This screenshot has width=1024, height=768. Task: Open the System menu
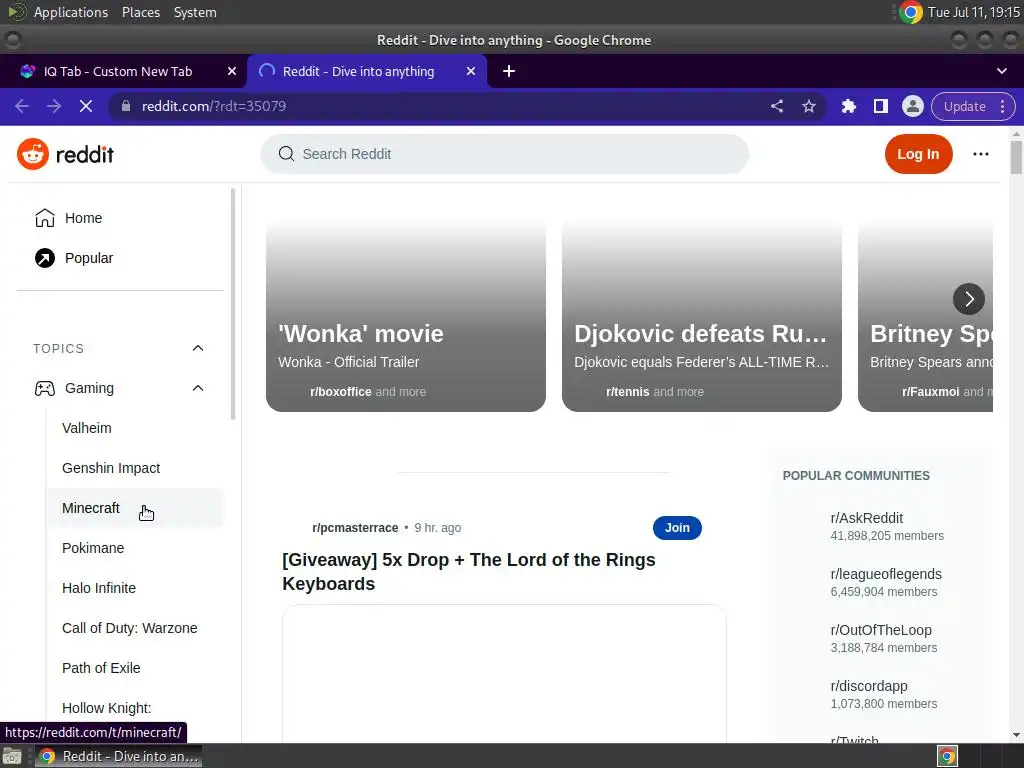[195, 12]
